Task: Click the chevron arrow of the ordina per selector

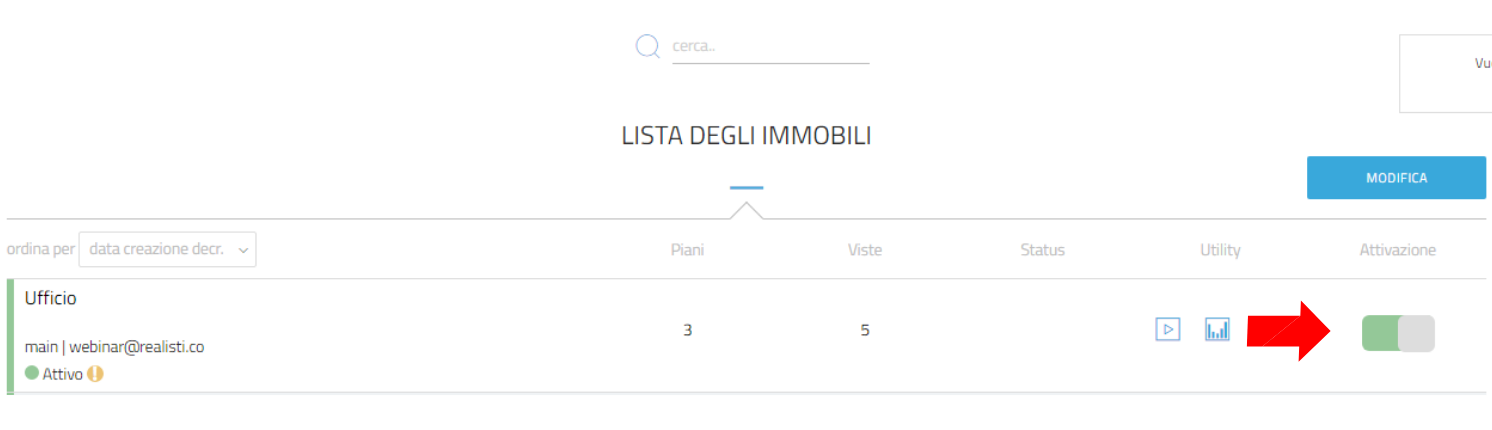Action: click(x=243, y=251)
